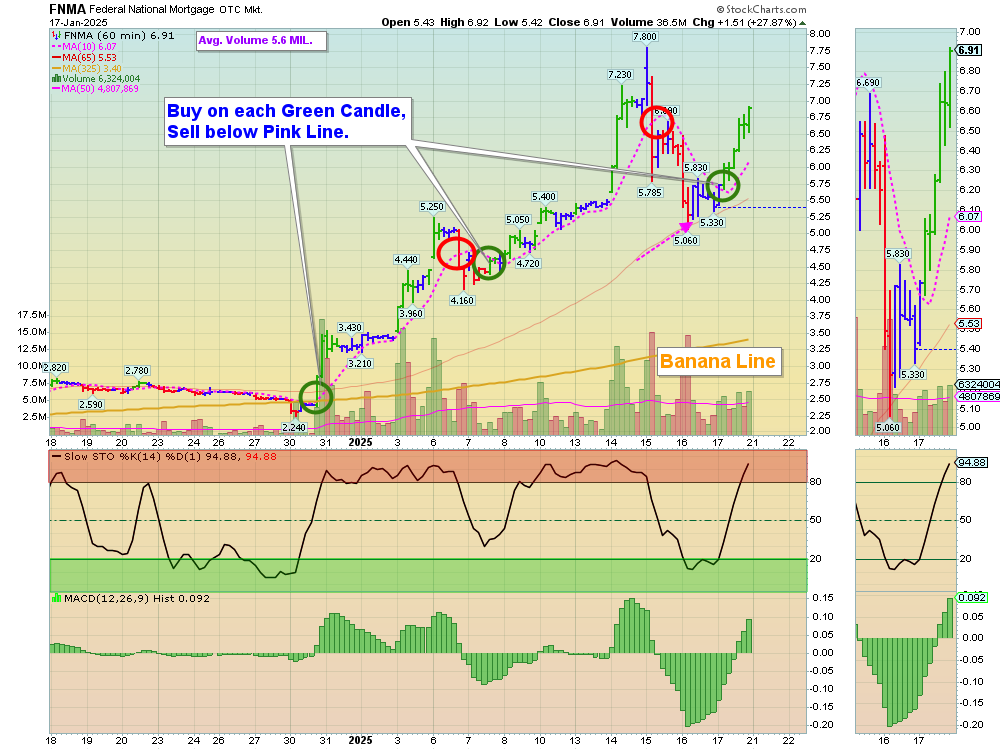
Task: Click the 5.250 price label
Action: [x=432, y=207]
